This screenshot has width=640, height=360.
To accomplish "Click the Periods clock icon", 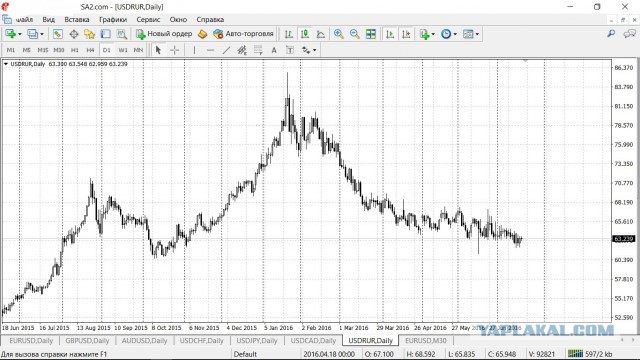I will 446,34.
